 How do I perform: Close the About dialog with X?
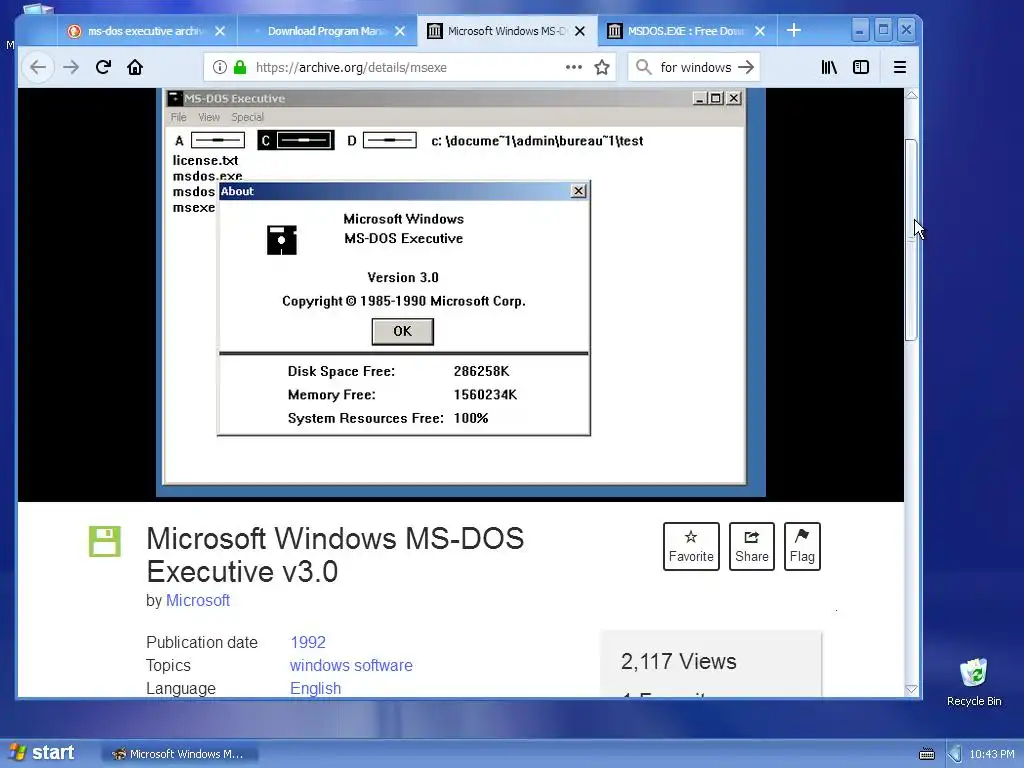point(578,191)
